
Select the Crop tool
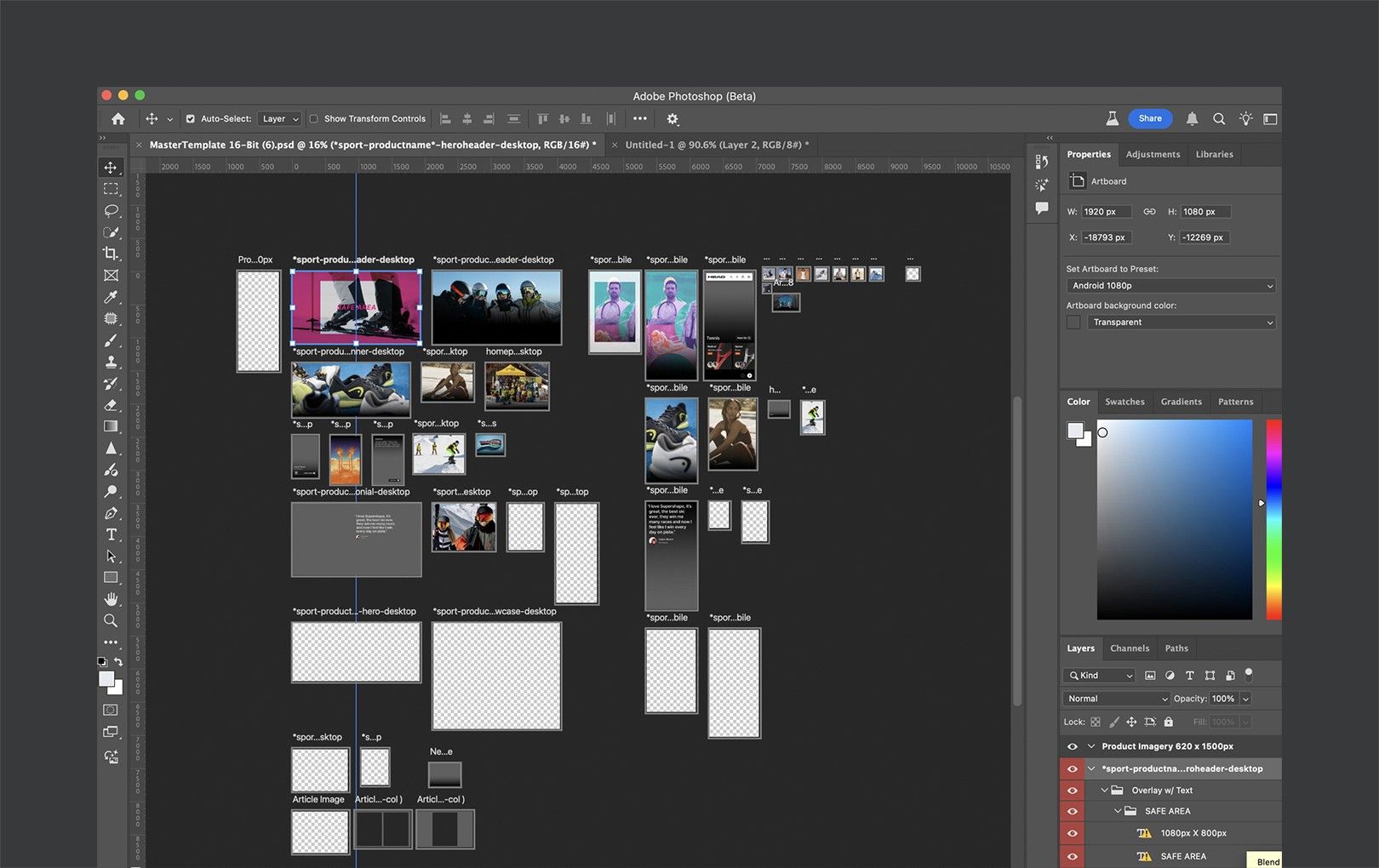[111, 254]
